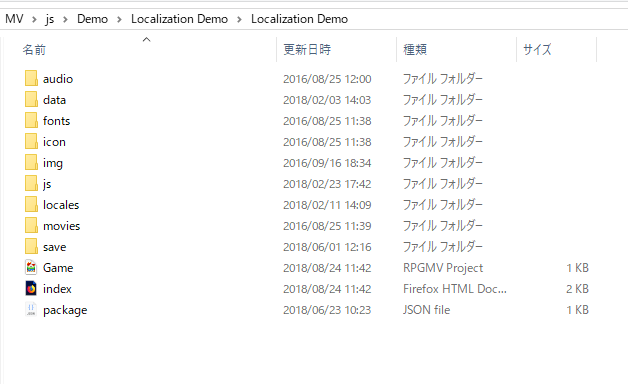Select the icon folder's icon
628x384 pixels.
pyautogui.click(x=31, y=141)
